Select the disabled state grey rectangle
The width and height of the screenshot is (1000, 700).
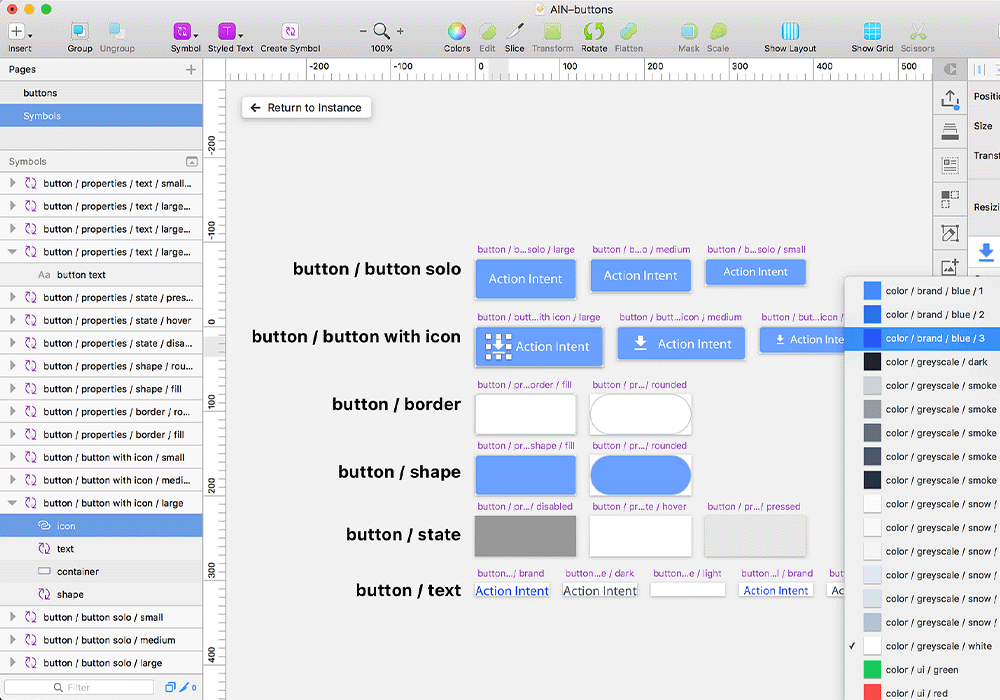(526, 536)
